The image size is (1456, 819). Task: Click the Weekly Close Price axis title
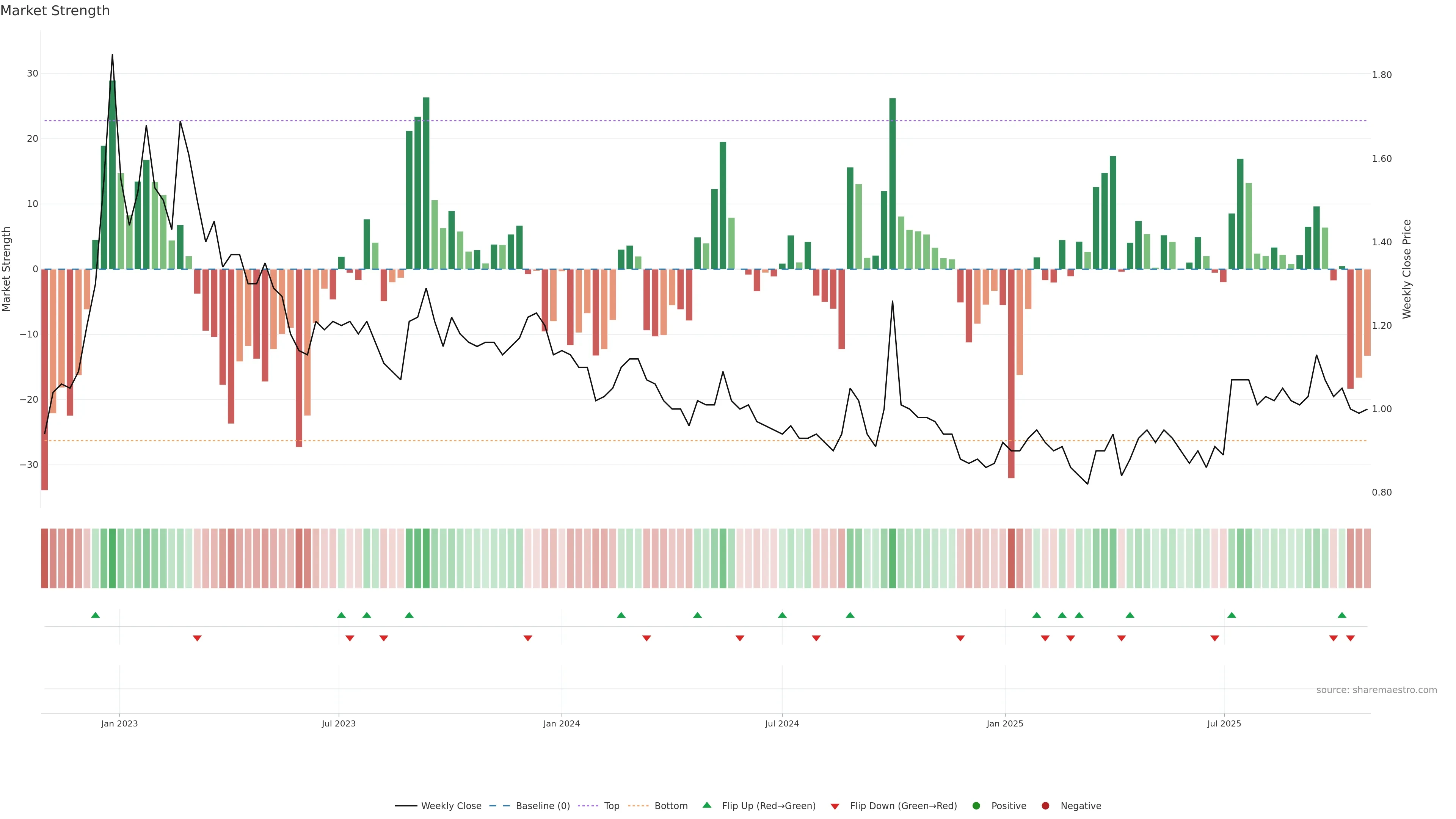tap(1407, 269)
